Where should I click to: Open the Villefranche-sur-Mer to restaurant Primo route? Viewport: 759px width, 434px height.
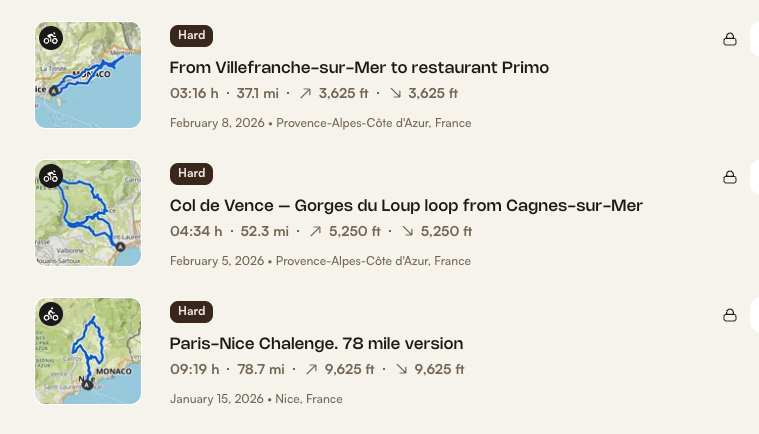pos(359,68)
